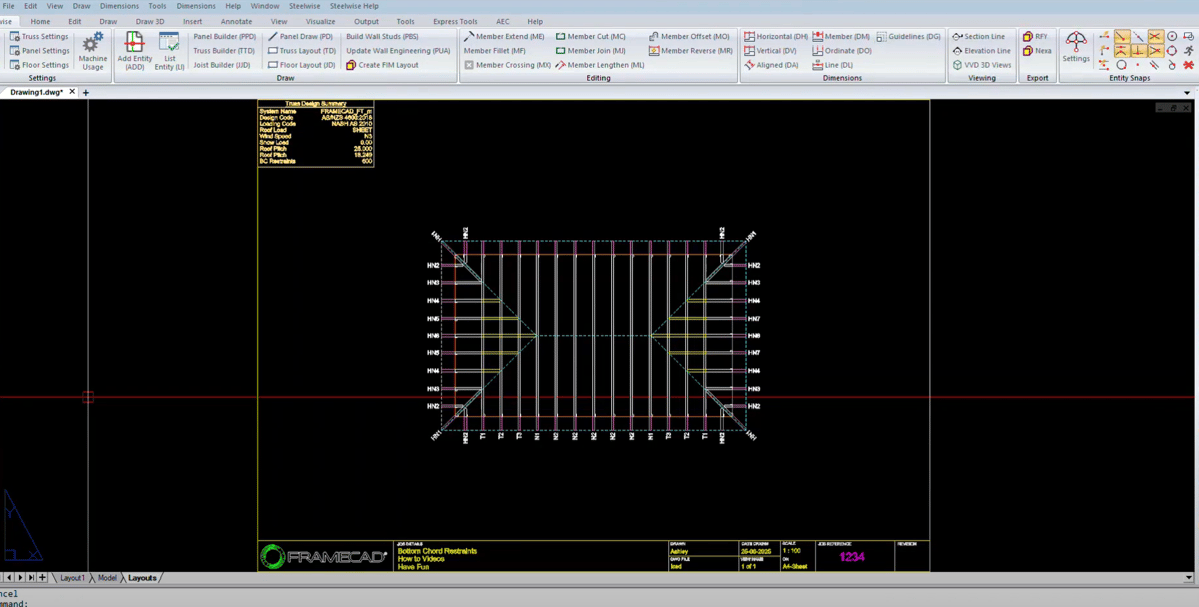Screen dimensions: 1199x607
Task: Export using the RFY icon
Action: pos(1035,36)
